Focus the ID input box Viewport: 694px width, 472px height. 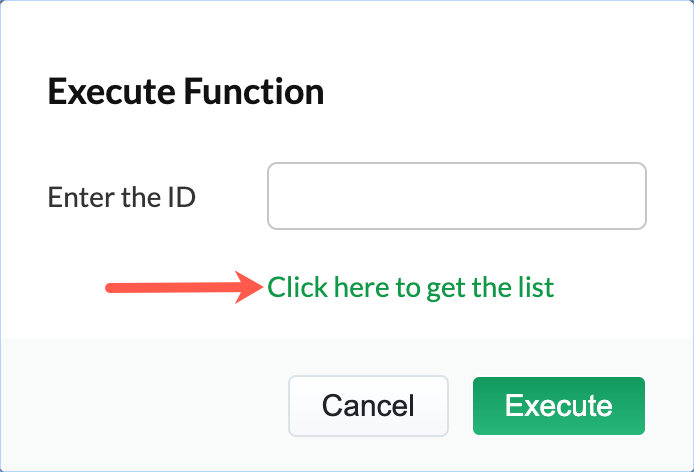pyautogui.click(x=457, y=196)
